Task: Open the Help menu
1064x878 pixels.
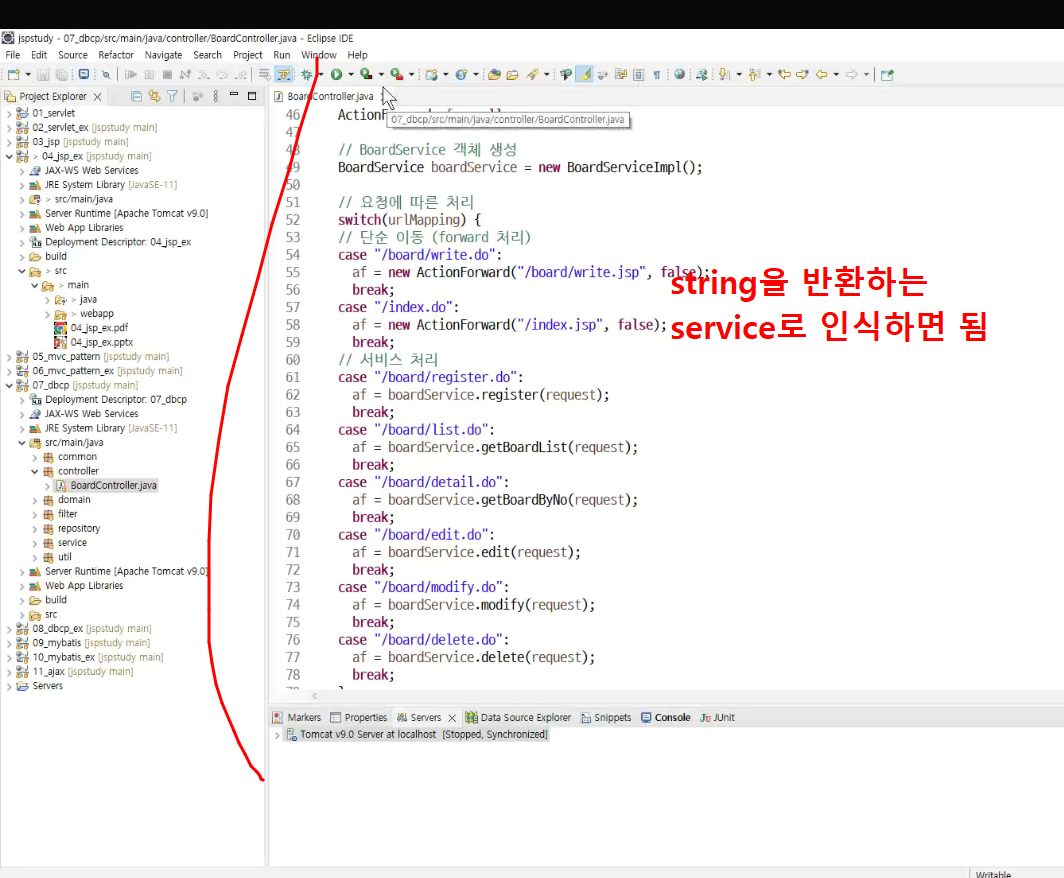Action: pyautogui.click(x=358, y=55)
